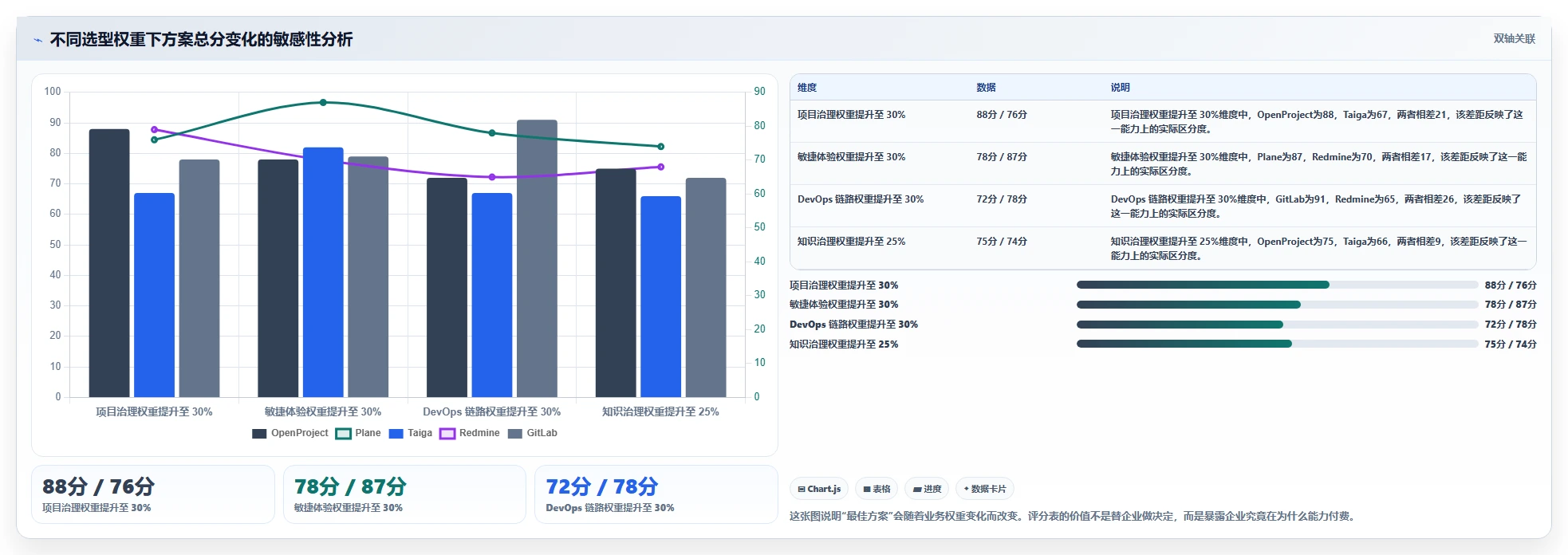Select the 表格 chip
The image size is (1568, 555).
pyautogui.click(x=877, y=489)
